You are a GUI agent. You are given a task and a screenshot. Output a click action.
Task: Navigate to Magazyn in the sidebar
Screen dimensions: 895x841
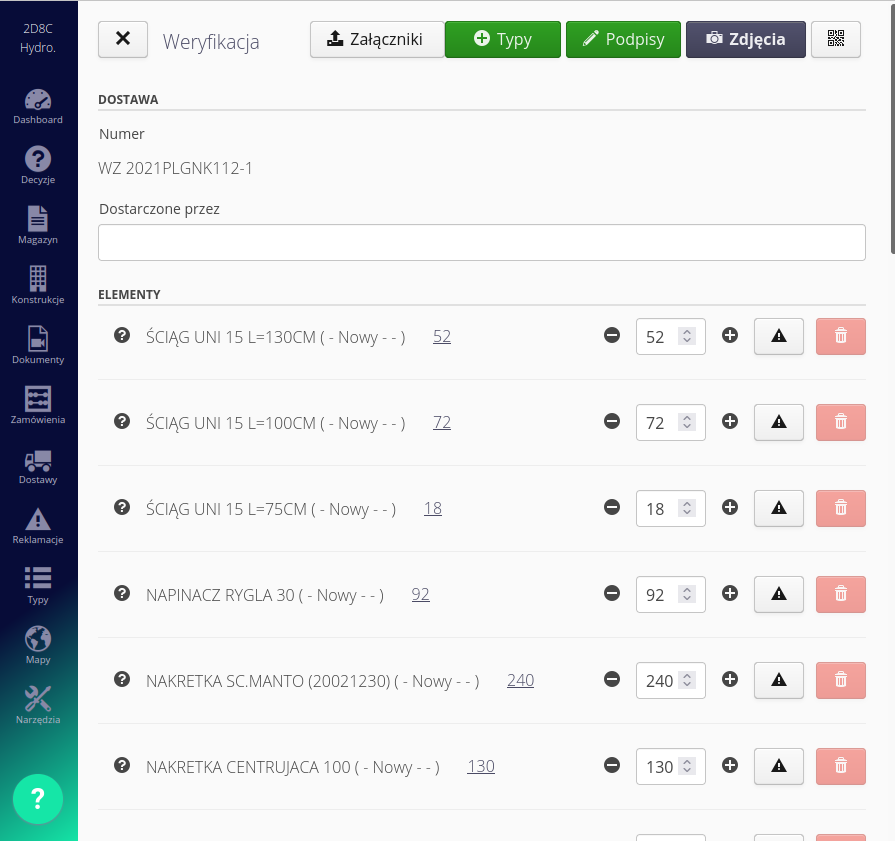(x=38, y=226)
